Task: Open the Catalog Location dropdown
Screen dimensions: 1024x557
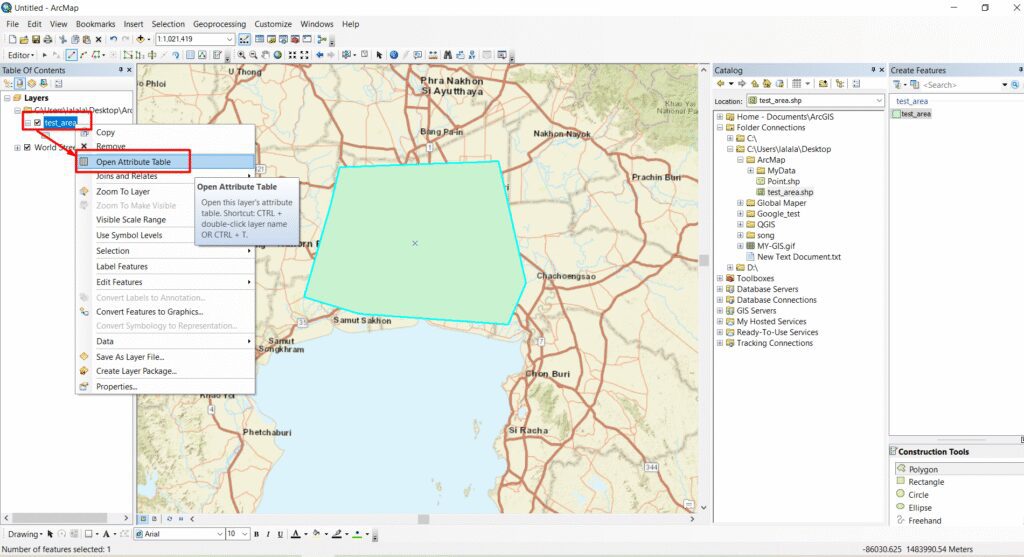Action: tap(879, 101)
